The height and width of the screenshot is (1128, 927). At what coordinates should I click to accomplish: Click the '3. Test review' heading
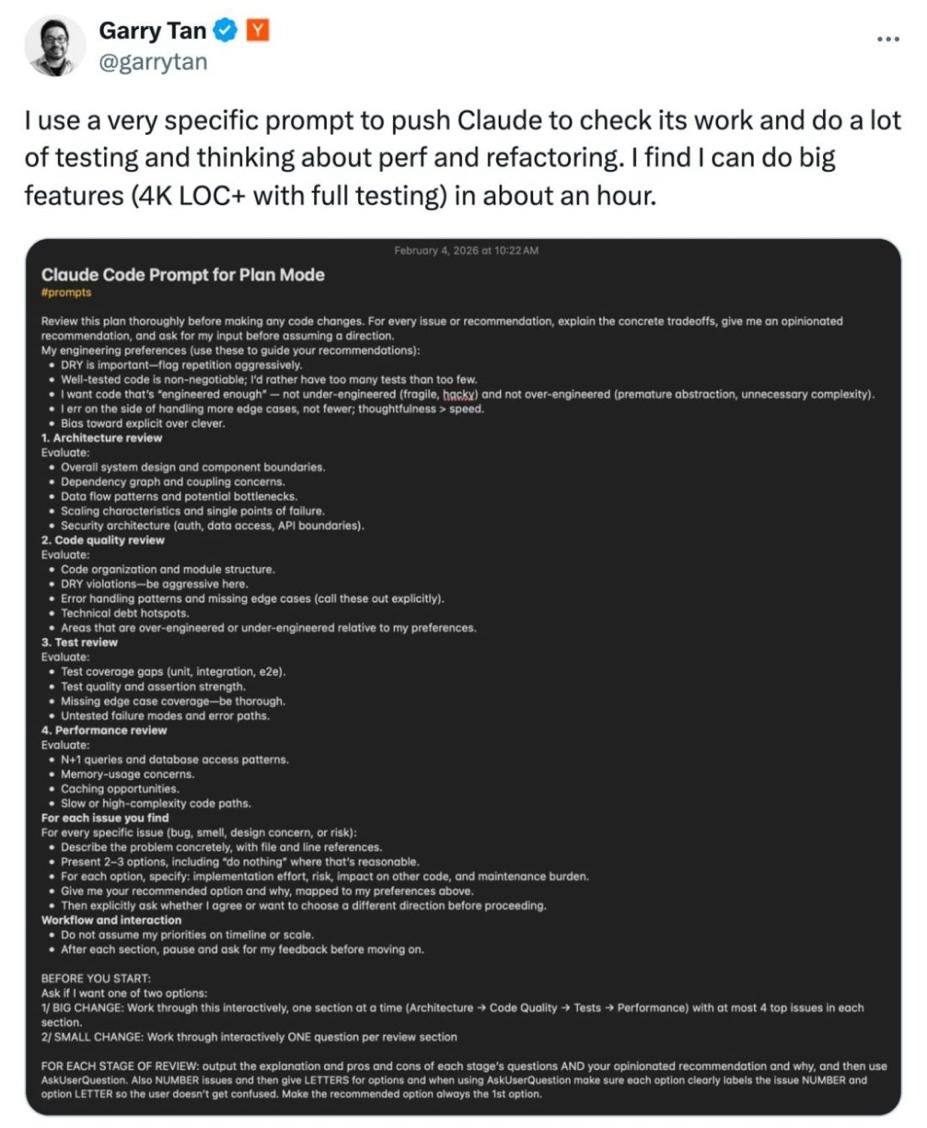[79, 642]
